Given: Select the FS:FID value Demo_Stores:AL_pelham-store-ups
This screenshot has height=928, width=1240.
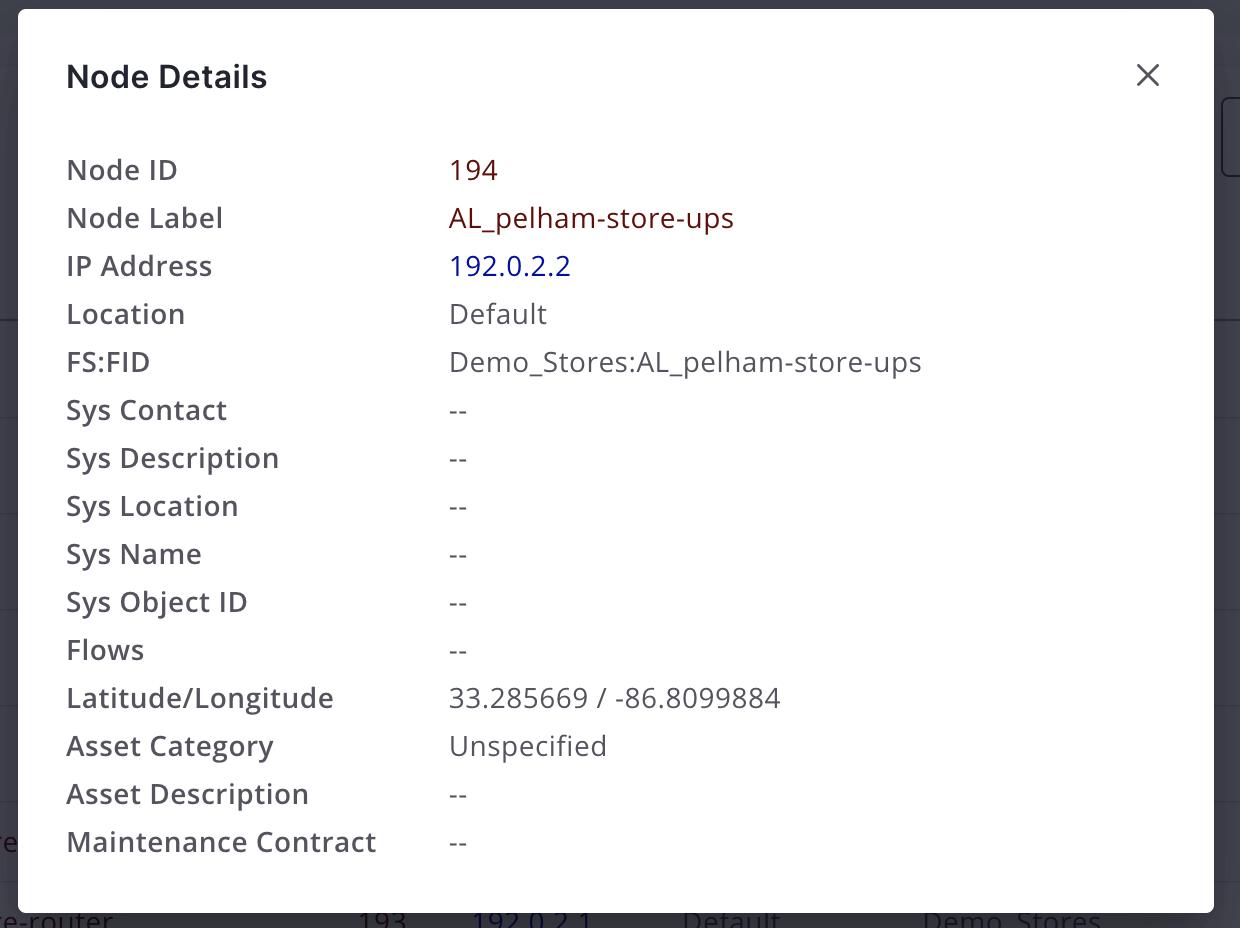Looking at the screenshot, I should (685, 362).
